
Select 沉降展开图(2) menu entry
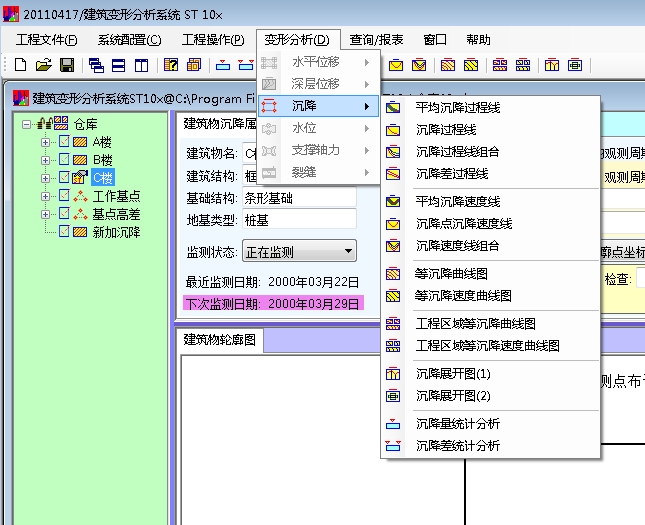coord(490,396)
